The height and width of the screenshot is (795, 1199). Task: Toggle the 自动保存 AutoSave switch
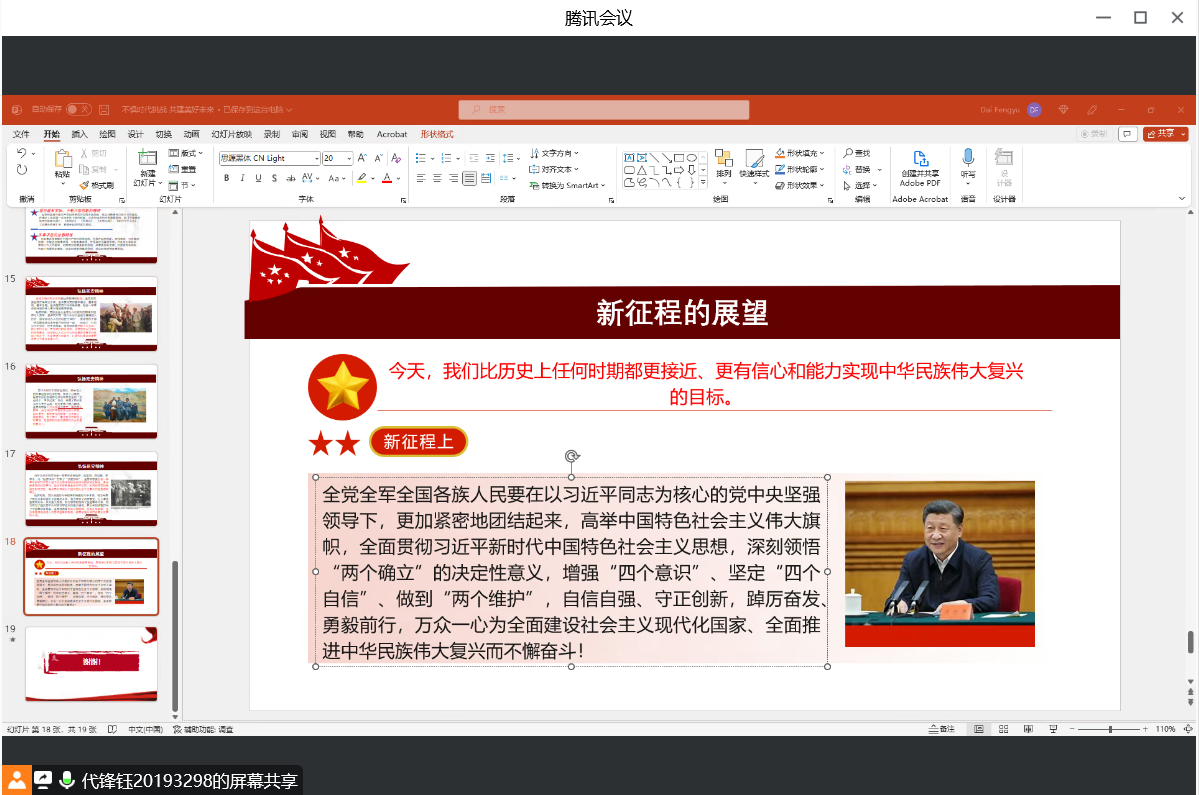[77, 109]
